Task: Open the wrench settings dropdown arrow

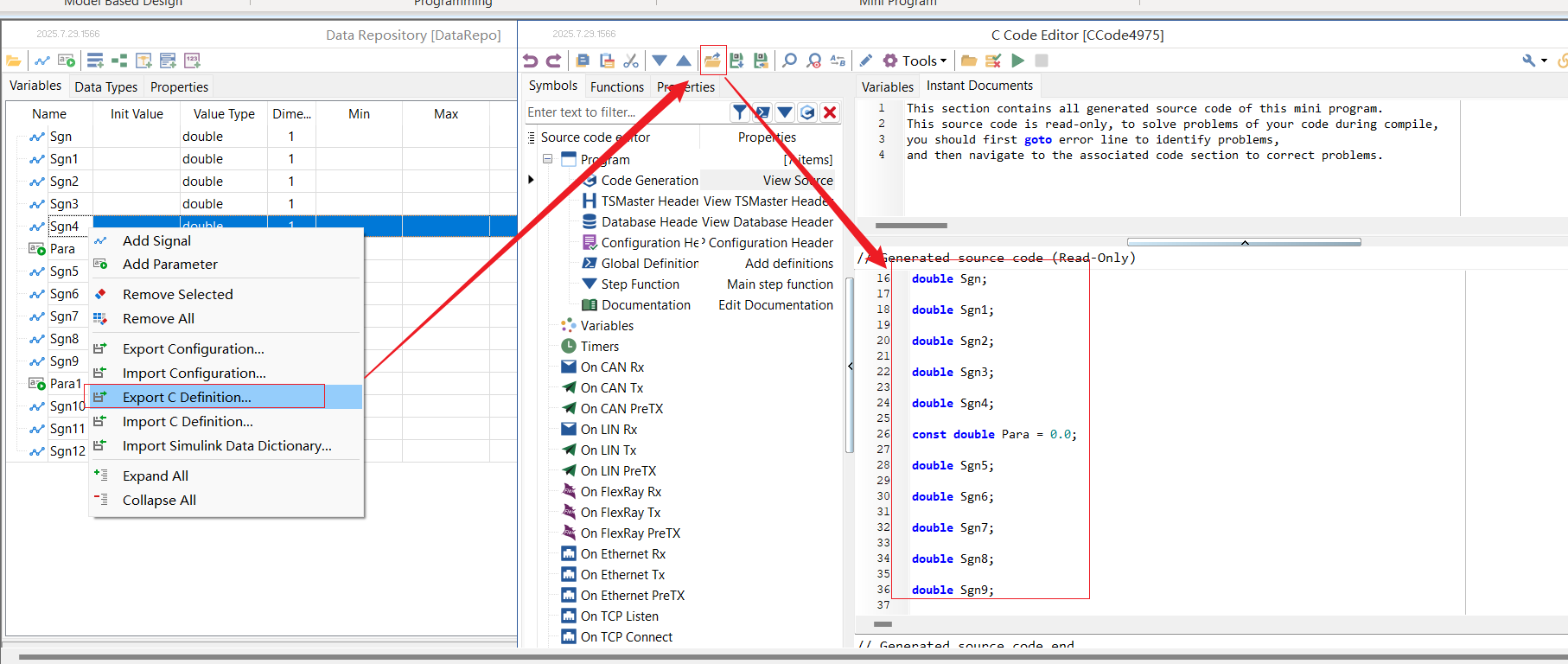Action: click(1544, 61)
